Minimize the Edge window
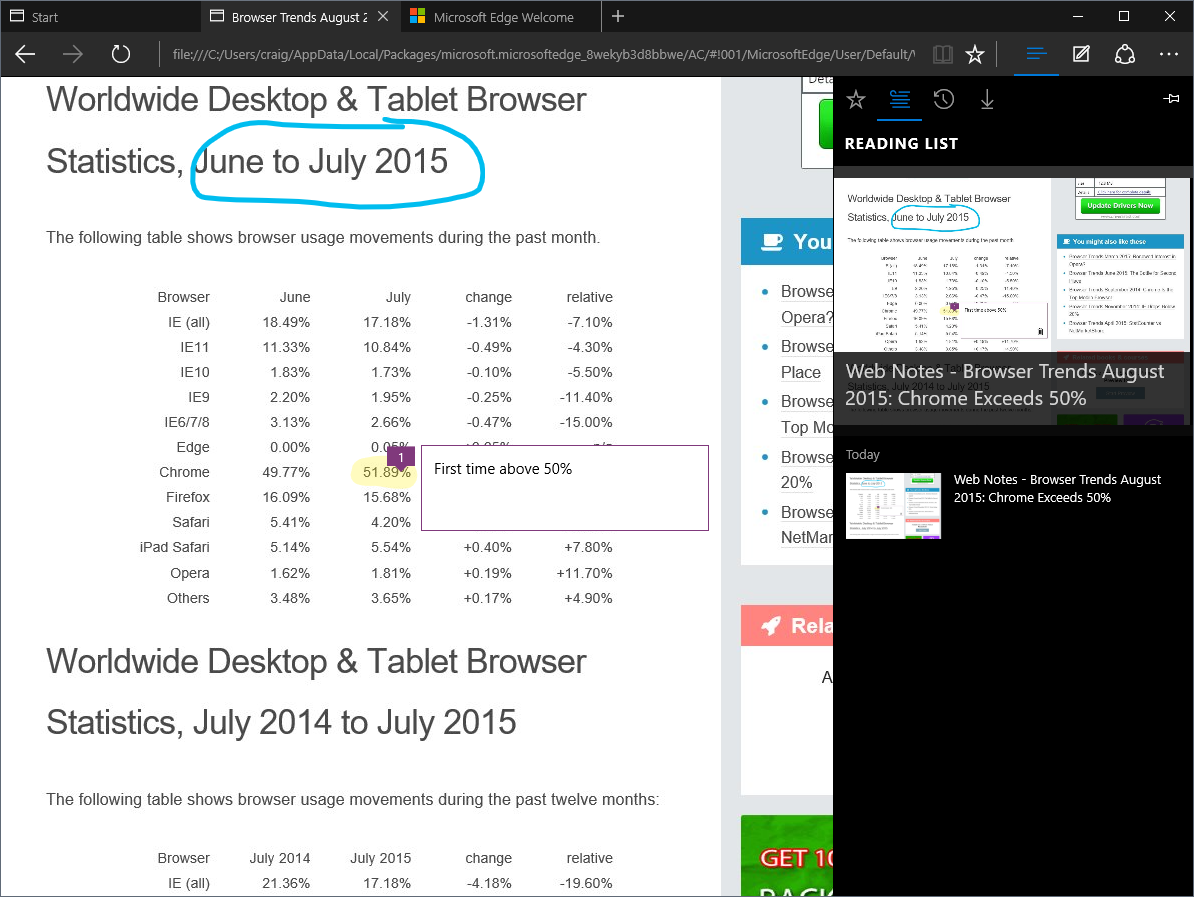Image resolution: width=1194 pixels, height=897 pixels. [x=1077, y=16]
